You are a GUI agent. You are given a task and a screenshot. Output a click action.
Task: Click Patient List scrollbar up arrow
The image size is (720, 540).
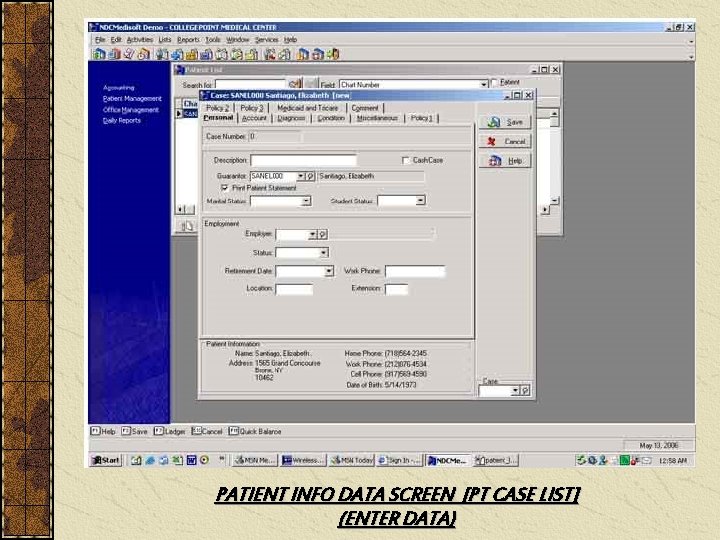(554, 113)
